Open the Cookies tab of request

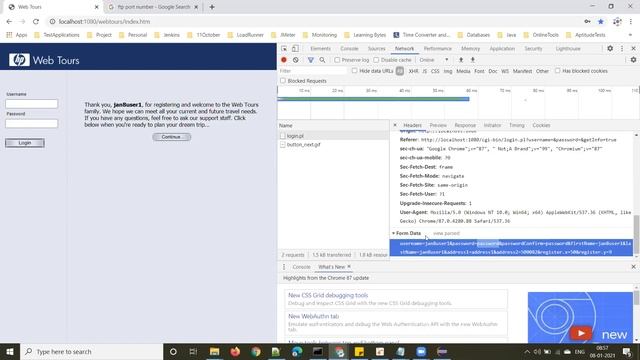[541, 125]
